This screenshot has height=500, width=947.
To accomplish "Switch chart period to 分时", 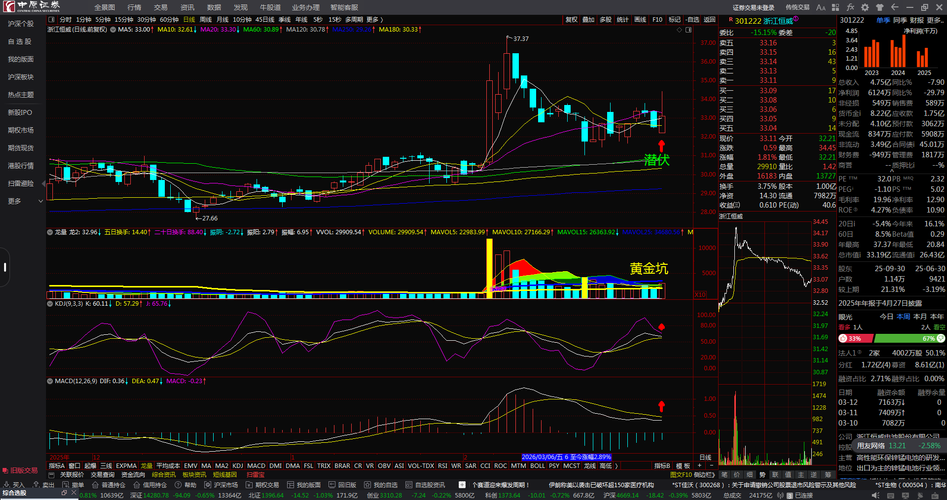I will pos(65,19).
